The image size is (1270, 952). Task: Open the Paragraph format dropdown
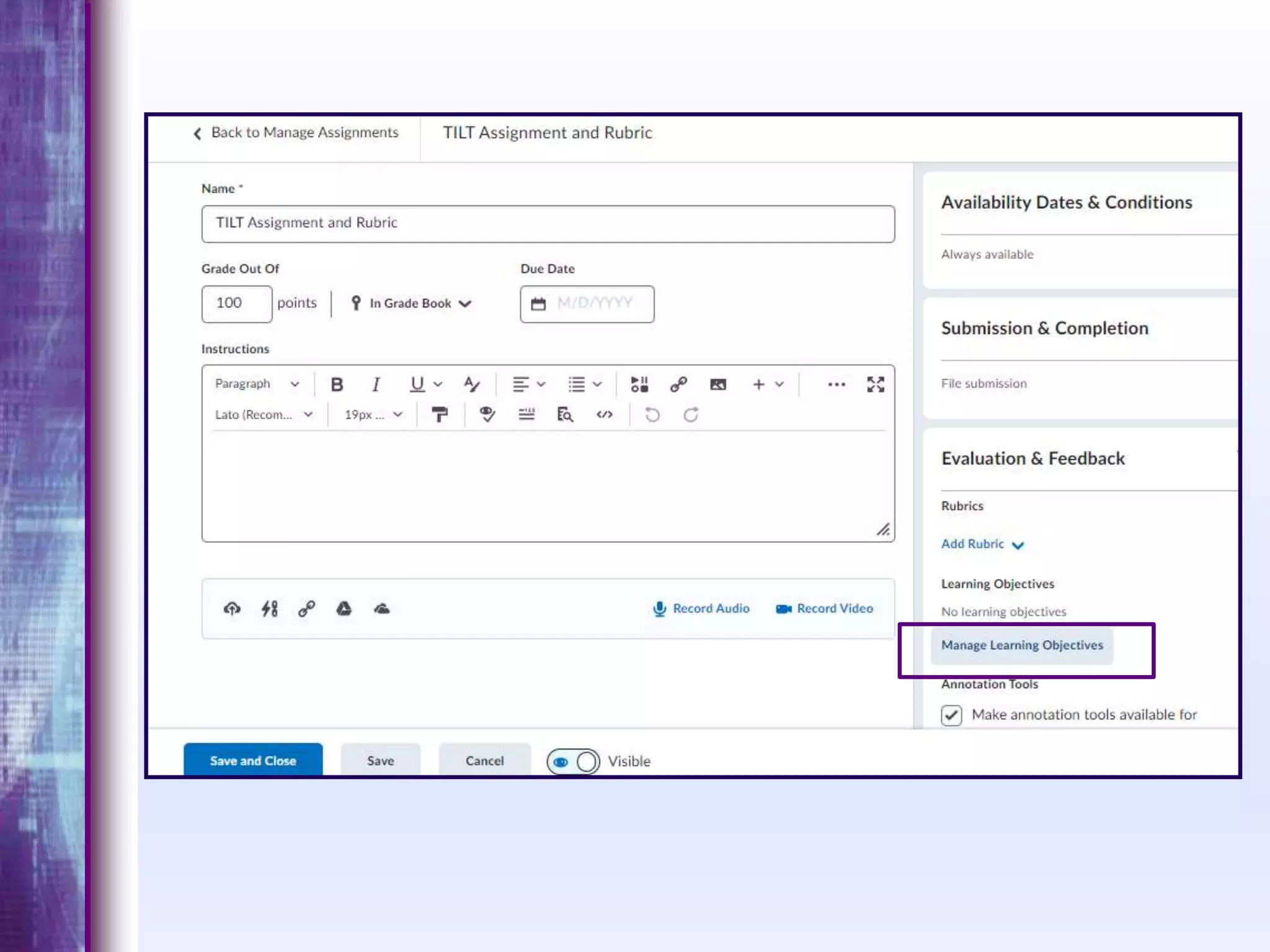(256, 384)
